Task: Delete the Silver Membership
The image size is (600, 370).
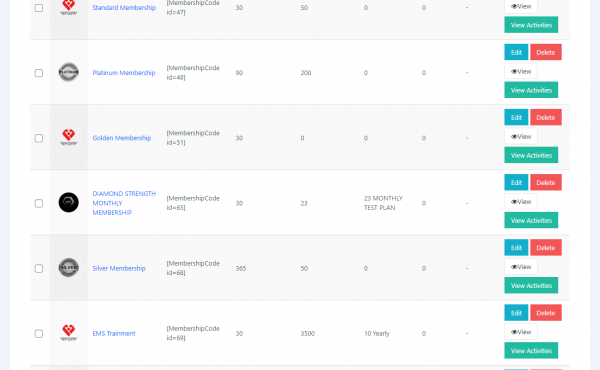Action: click(x=546, y=247)
